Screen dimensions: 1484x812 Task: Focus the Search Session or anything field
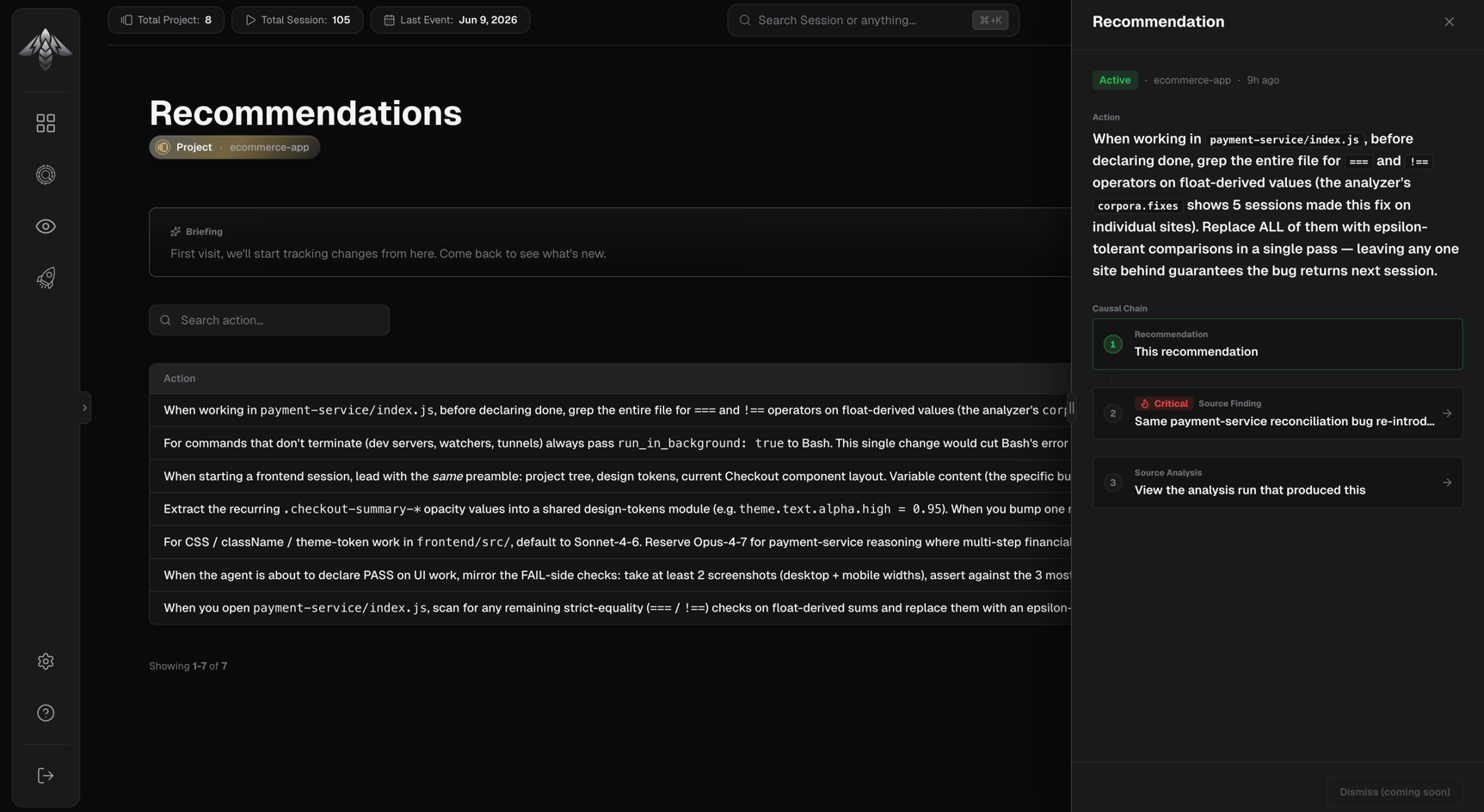tap(873, 20)
